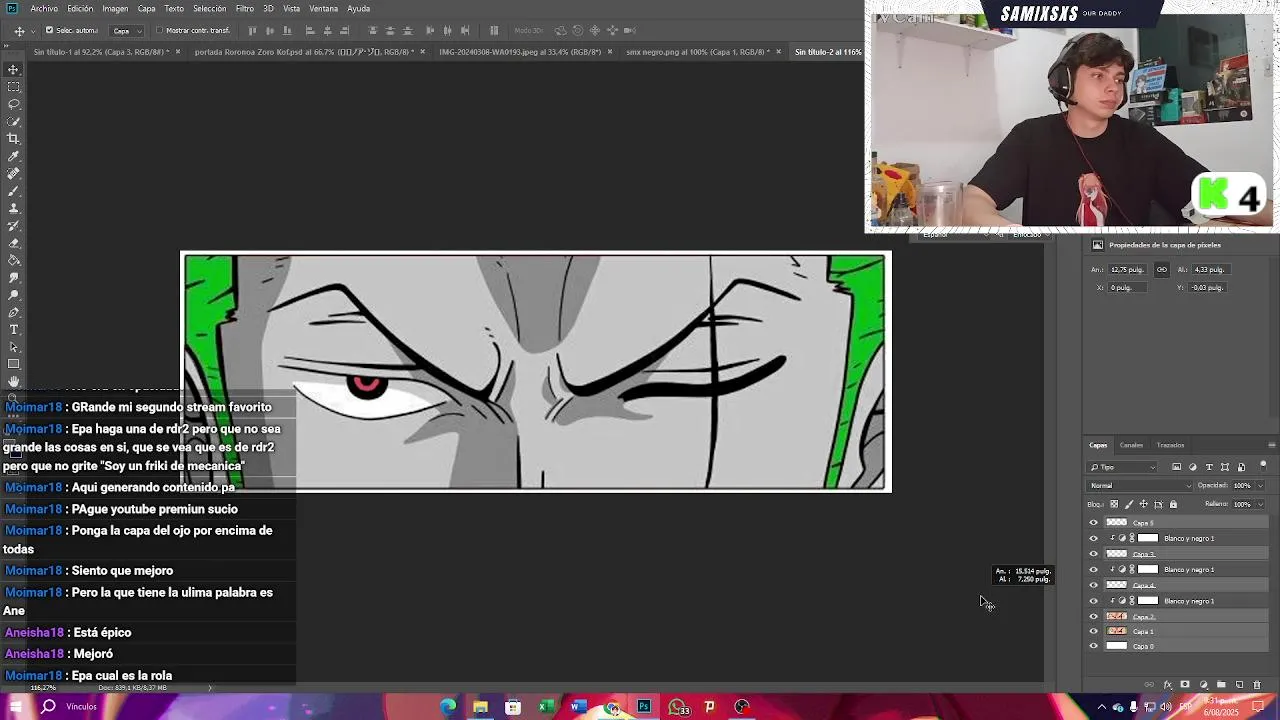Image resolution: width=1280 pixels, height=720 pixels.
Task: Lock transparent pixels icon
Action: click(x=1114, y=504)
